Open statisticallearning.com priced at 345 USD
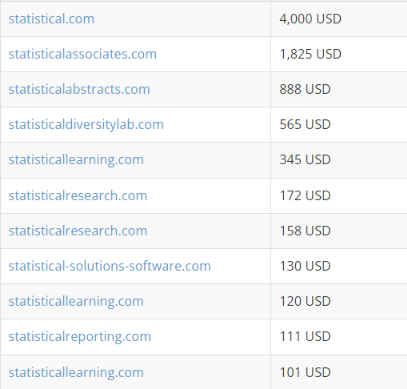 coord(76,160)
